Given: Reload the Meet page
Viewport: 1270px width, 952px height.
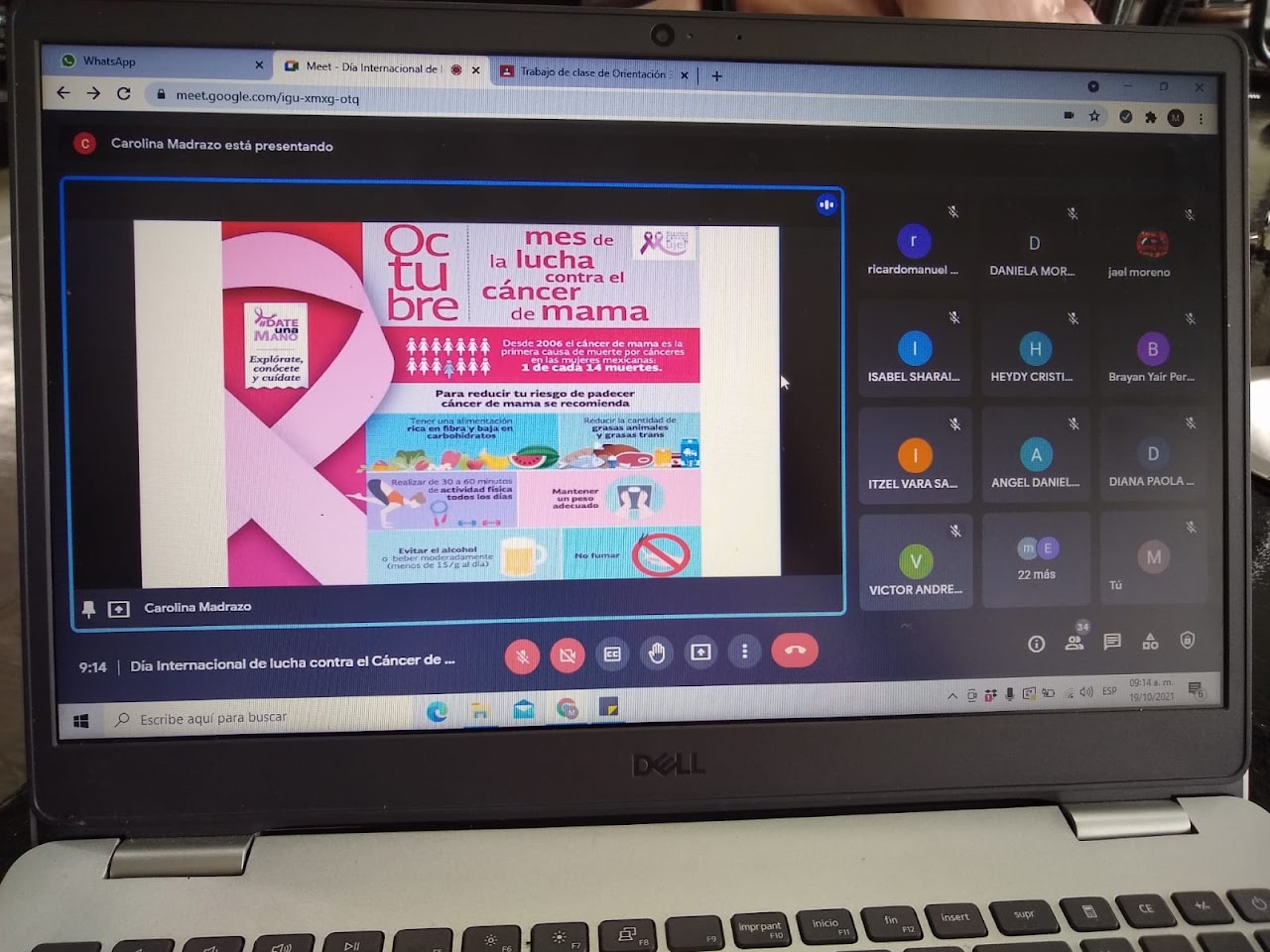Looking at the screenshot, I should pos(123,94).
